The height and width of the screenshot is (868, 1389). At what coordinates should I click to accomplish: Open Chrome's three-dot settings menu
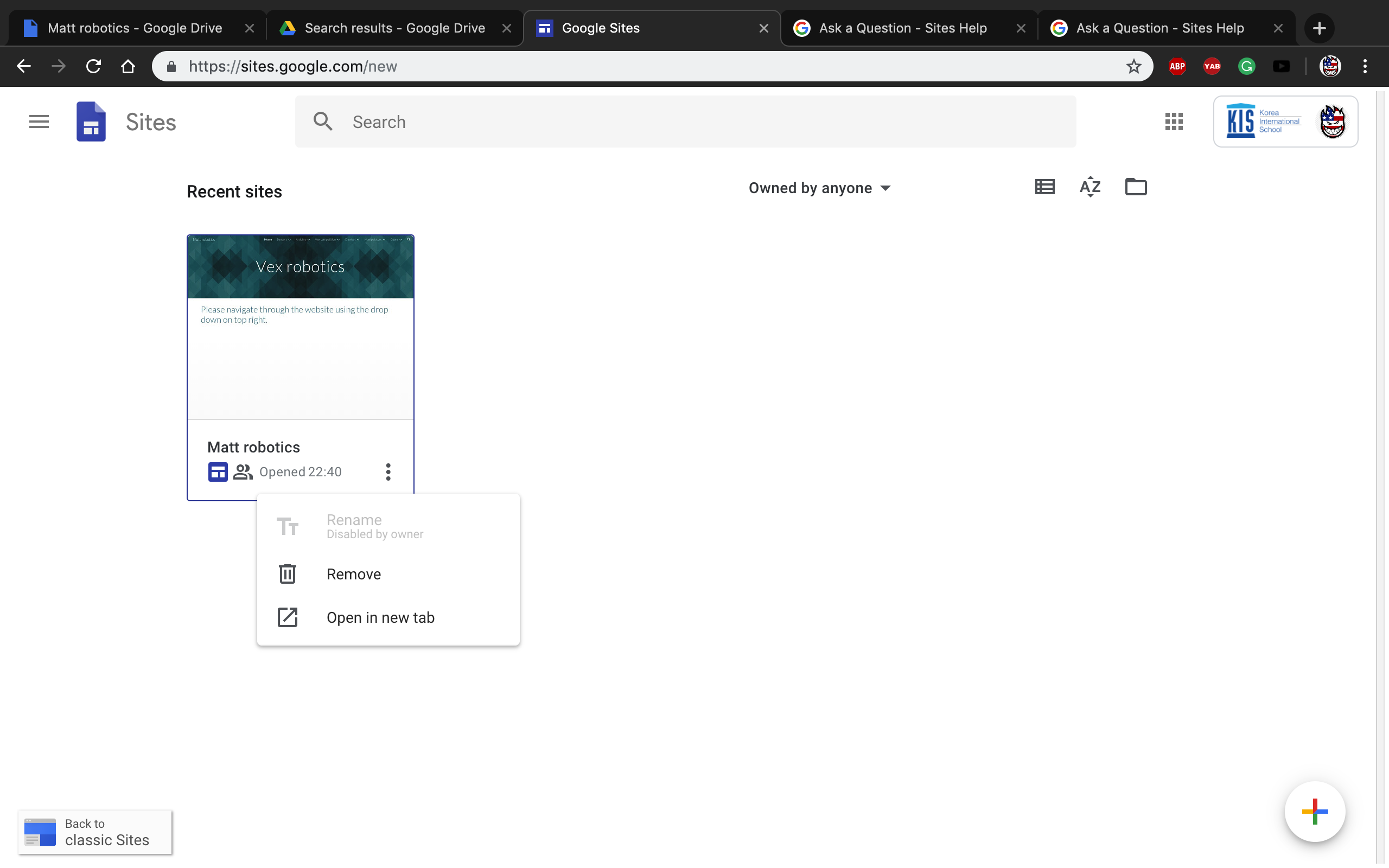coord(1365,67)
